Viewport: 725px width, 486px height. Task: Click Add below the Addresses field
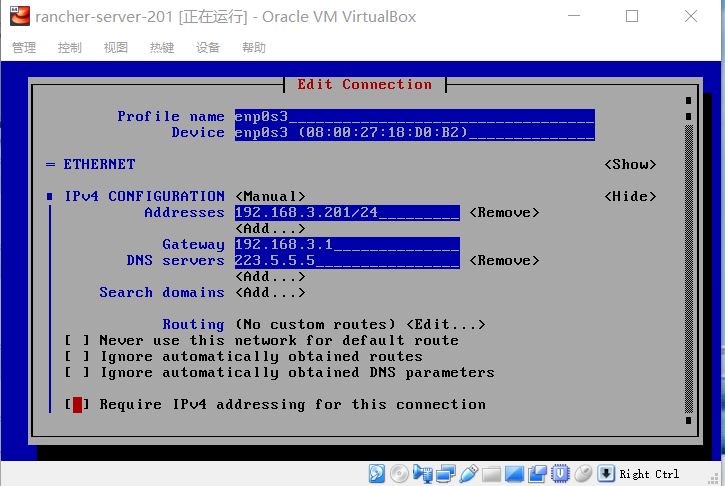click(x=270, y=228)
